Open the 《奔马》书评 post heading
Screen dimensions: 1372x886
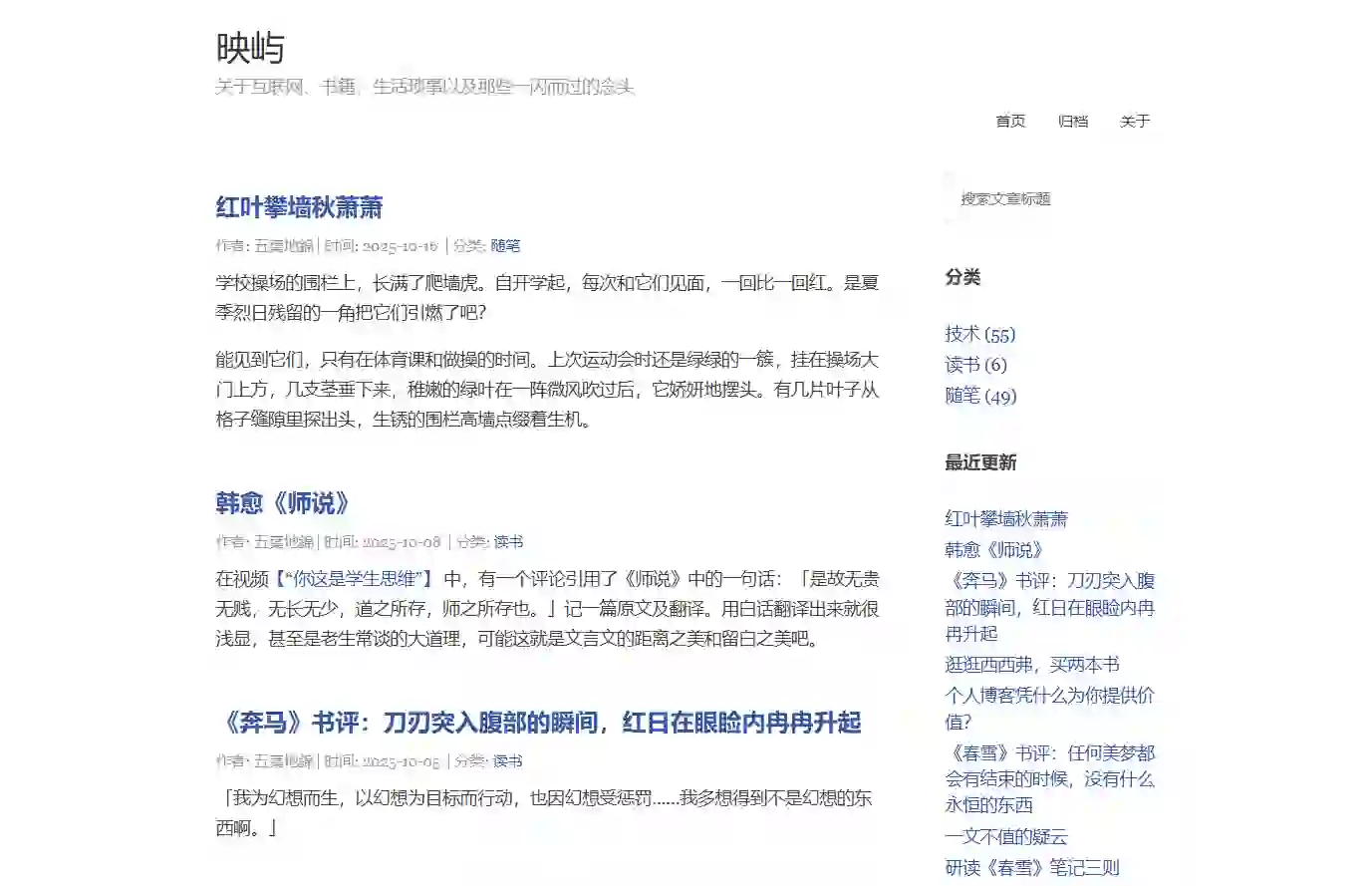pos(538,723)
